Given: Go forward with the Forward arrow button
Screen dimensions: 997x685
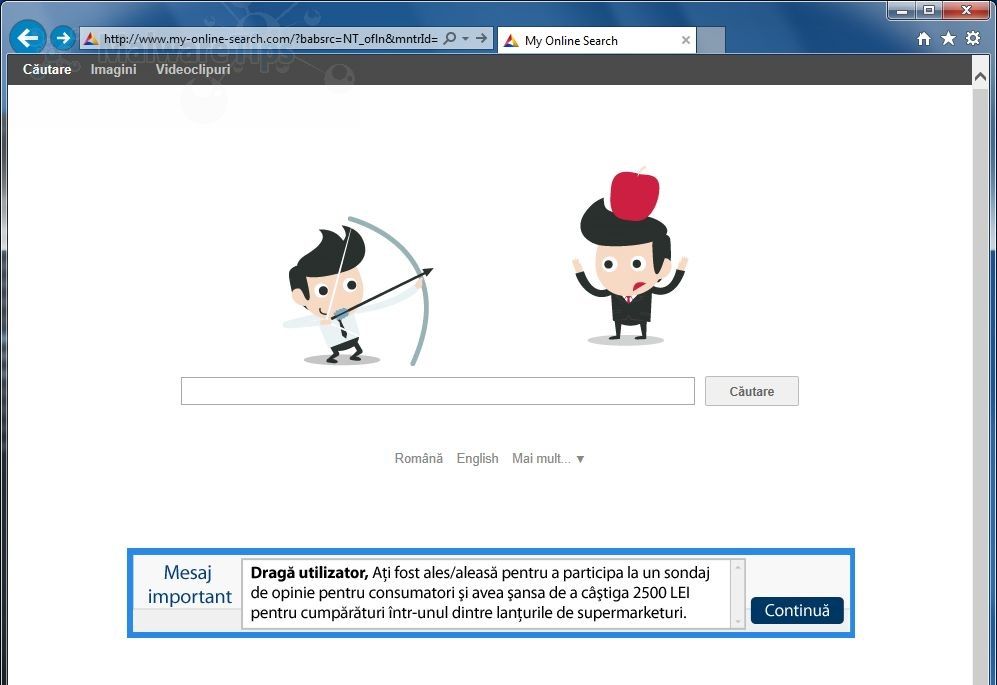Looking at the screenshot, I should 62,38.
